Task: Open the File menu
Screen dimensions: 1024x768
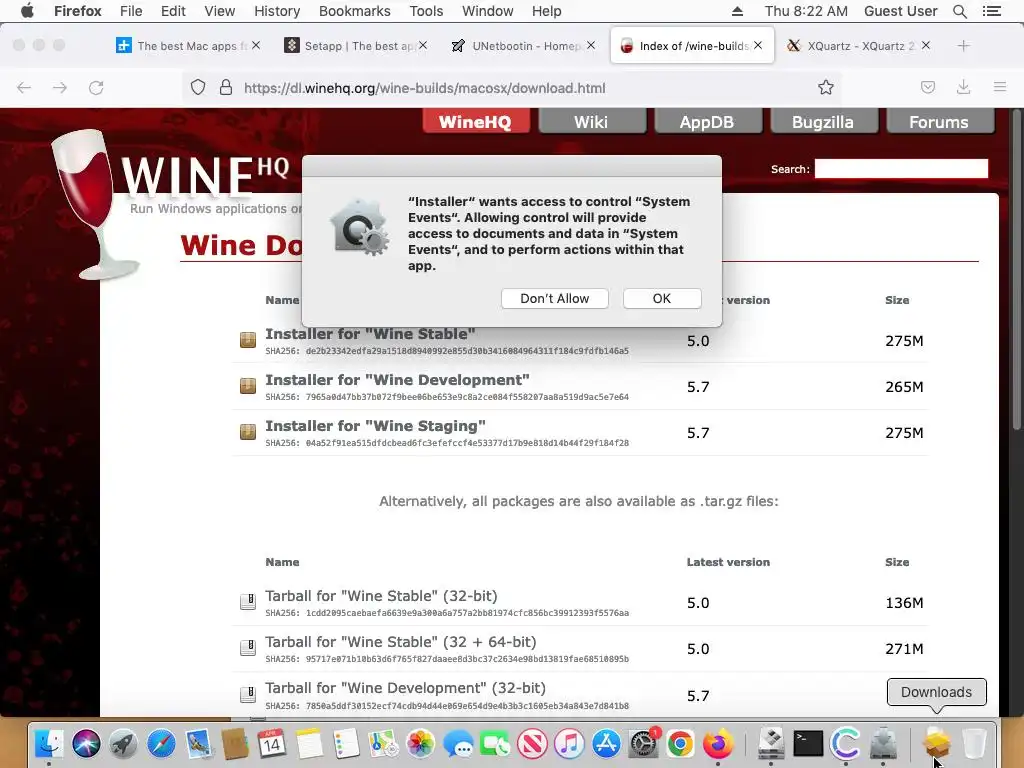Action: [x=131, y=11]
